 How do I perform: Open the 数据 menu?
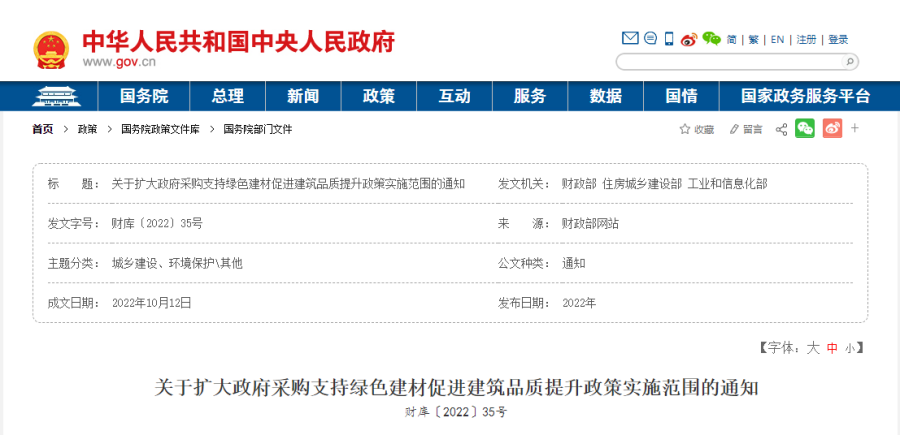tap(606, 96)
